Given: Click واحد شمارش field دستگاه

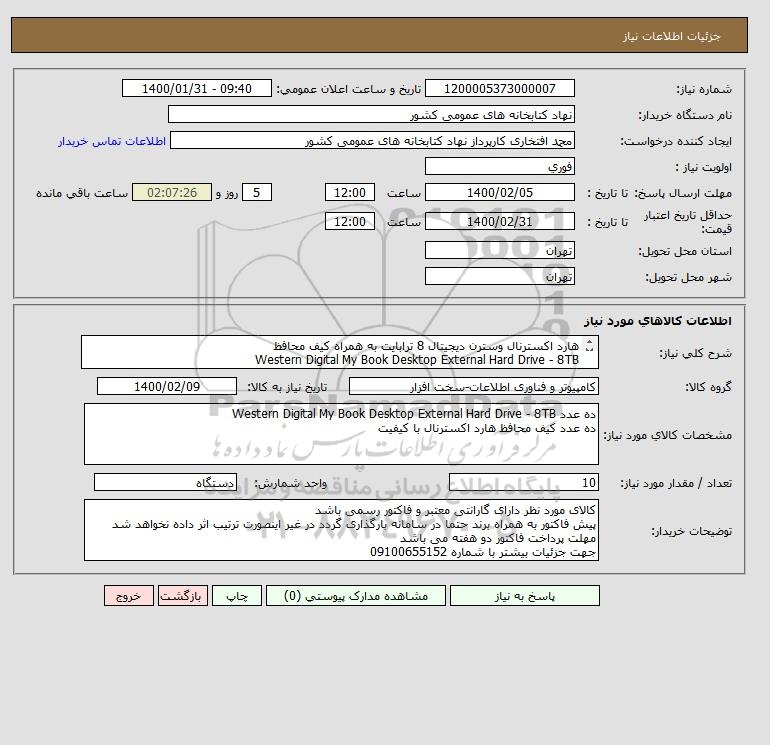Looking at the screenshot, I should point(165,482).
